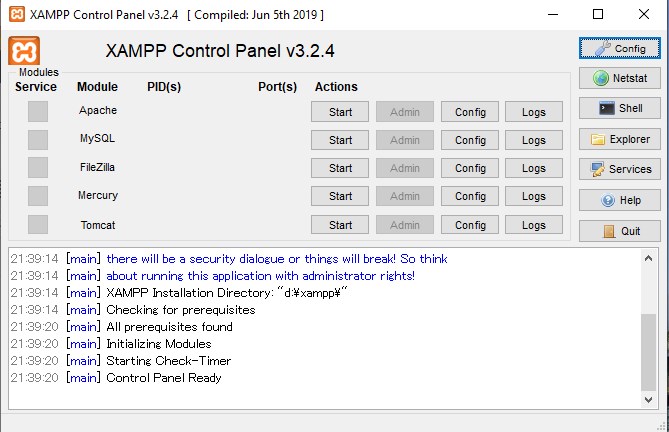Image resolution: width=669 pixels, height=432 pixels.
Task: Open Services via the services icon
Action: (x=619, y=169)
